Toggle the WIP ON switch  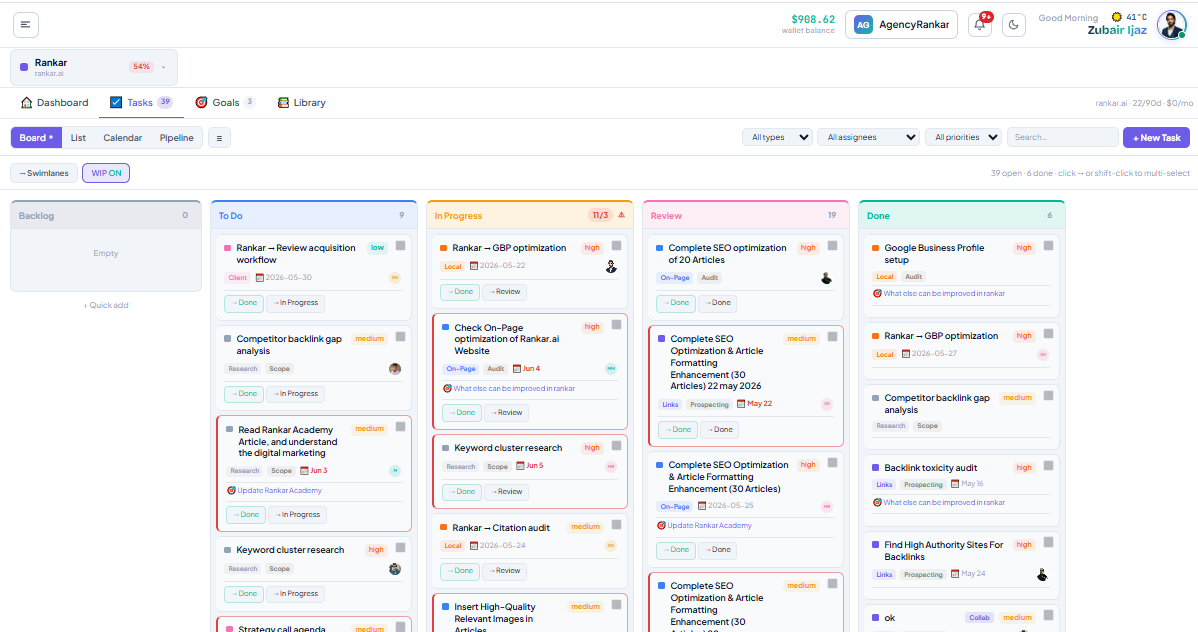tap(106, 173)
